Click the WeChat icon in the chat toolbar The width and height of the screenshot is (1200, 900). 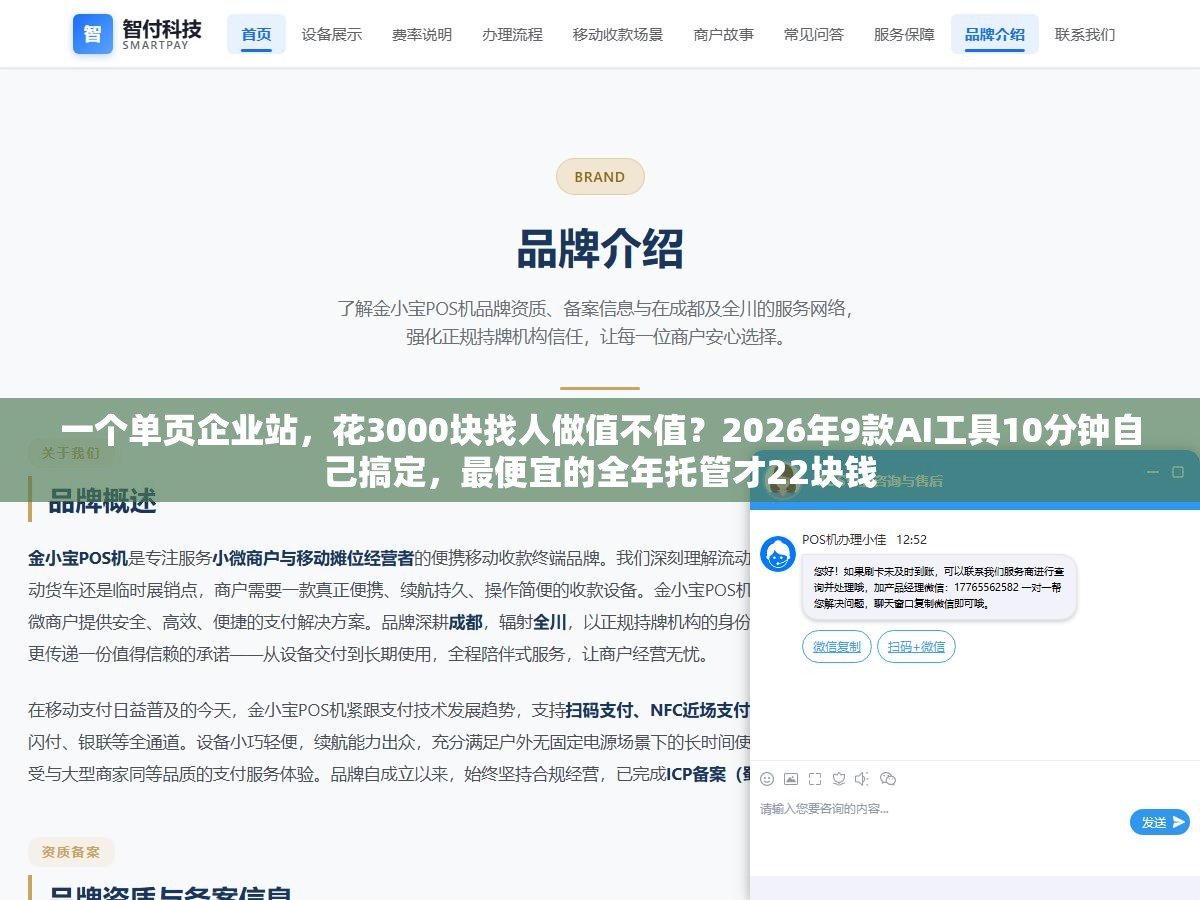pos(888,779)
